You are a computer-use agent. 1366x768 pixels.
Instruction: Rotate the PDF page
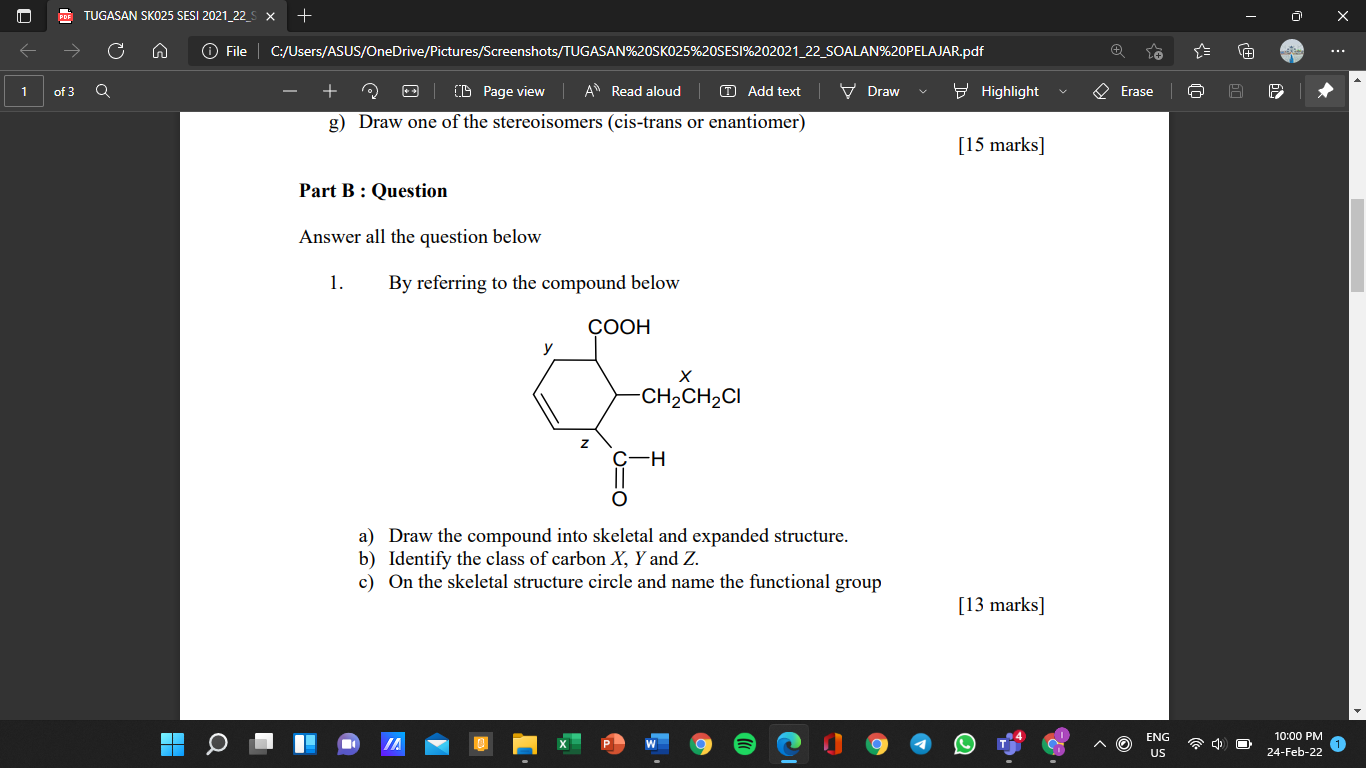369,91
